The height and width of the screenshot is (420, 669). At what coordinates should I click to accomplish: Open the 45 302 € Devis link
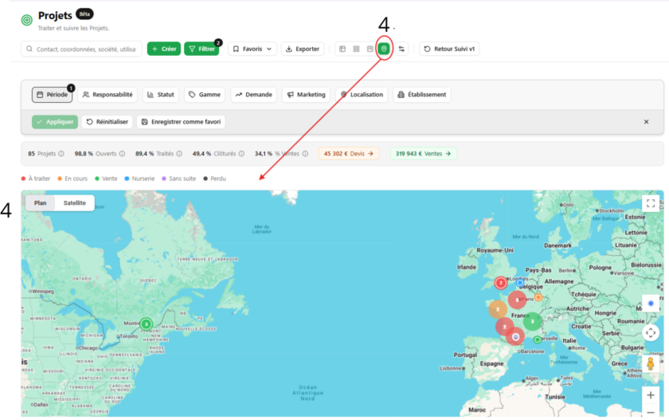349,154
